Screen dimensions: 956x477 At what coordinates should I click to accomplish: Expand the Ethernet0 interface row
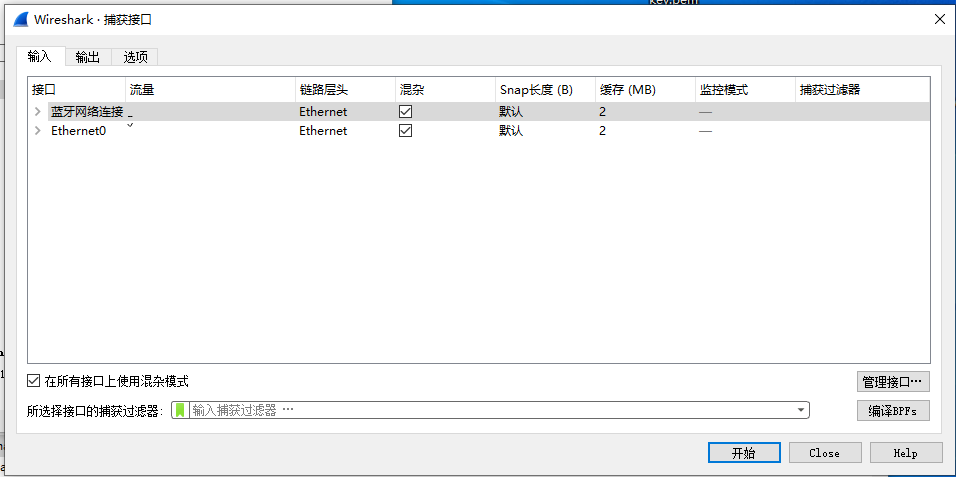(38, 131)
